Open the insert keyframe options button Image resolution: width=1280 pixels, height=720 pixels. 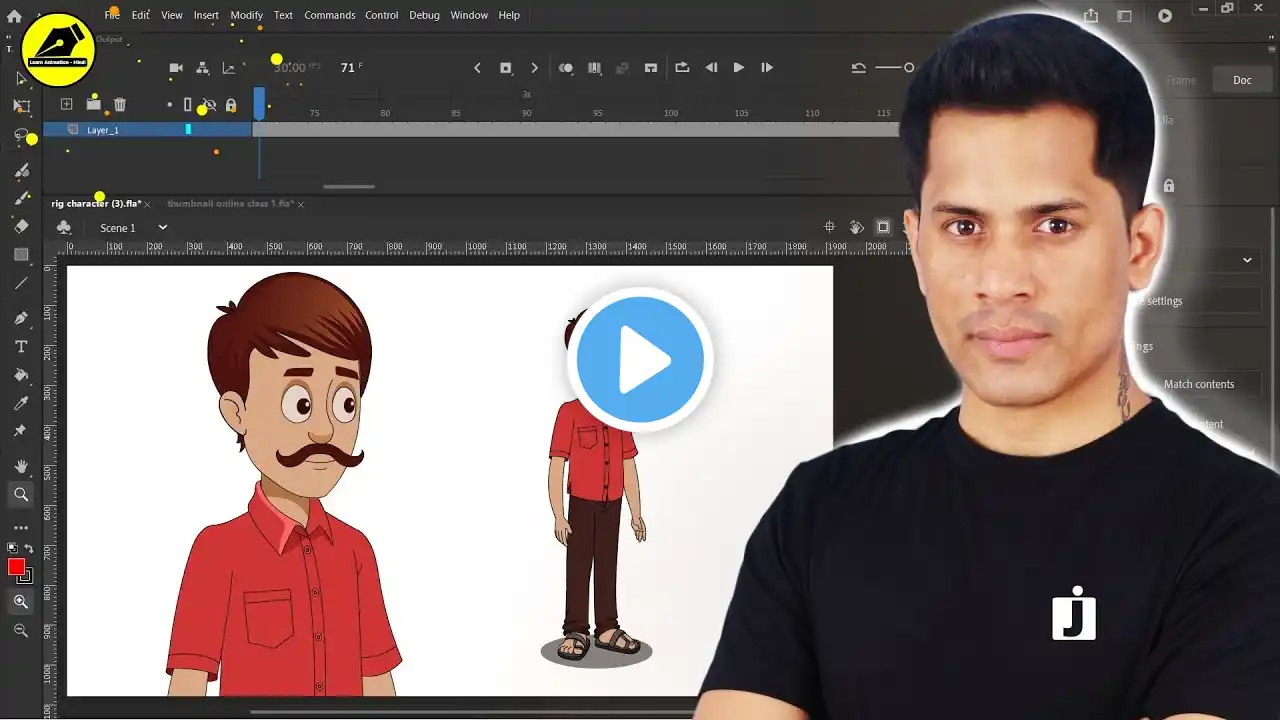pyautogui.click(x=506, y=68)
